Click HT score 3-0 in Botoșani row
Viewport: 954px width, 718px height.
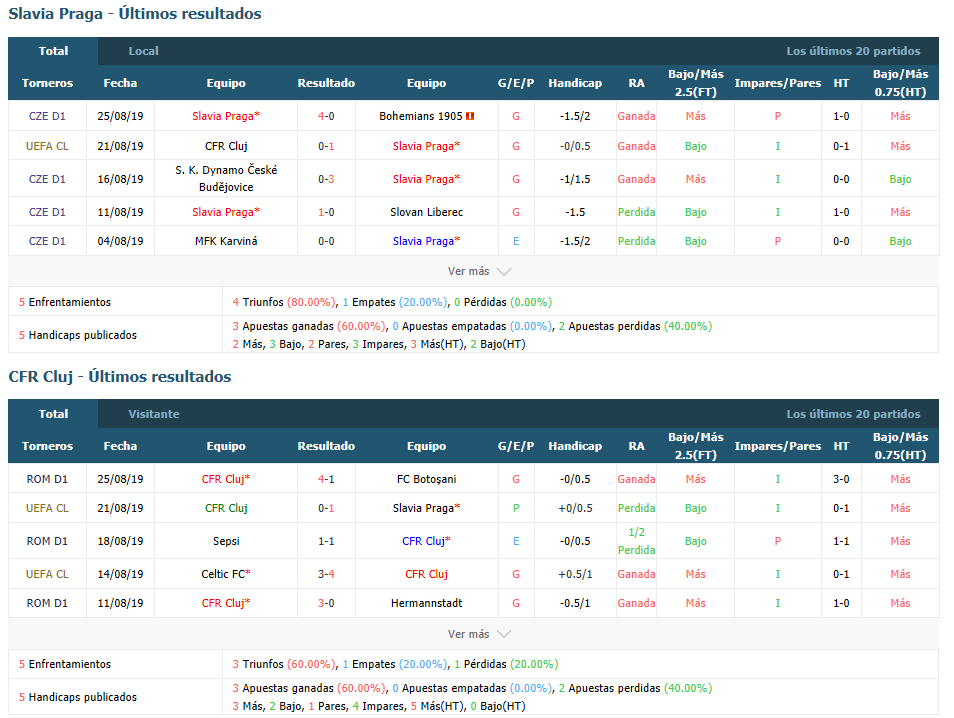[x=841, y=479]
